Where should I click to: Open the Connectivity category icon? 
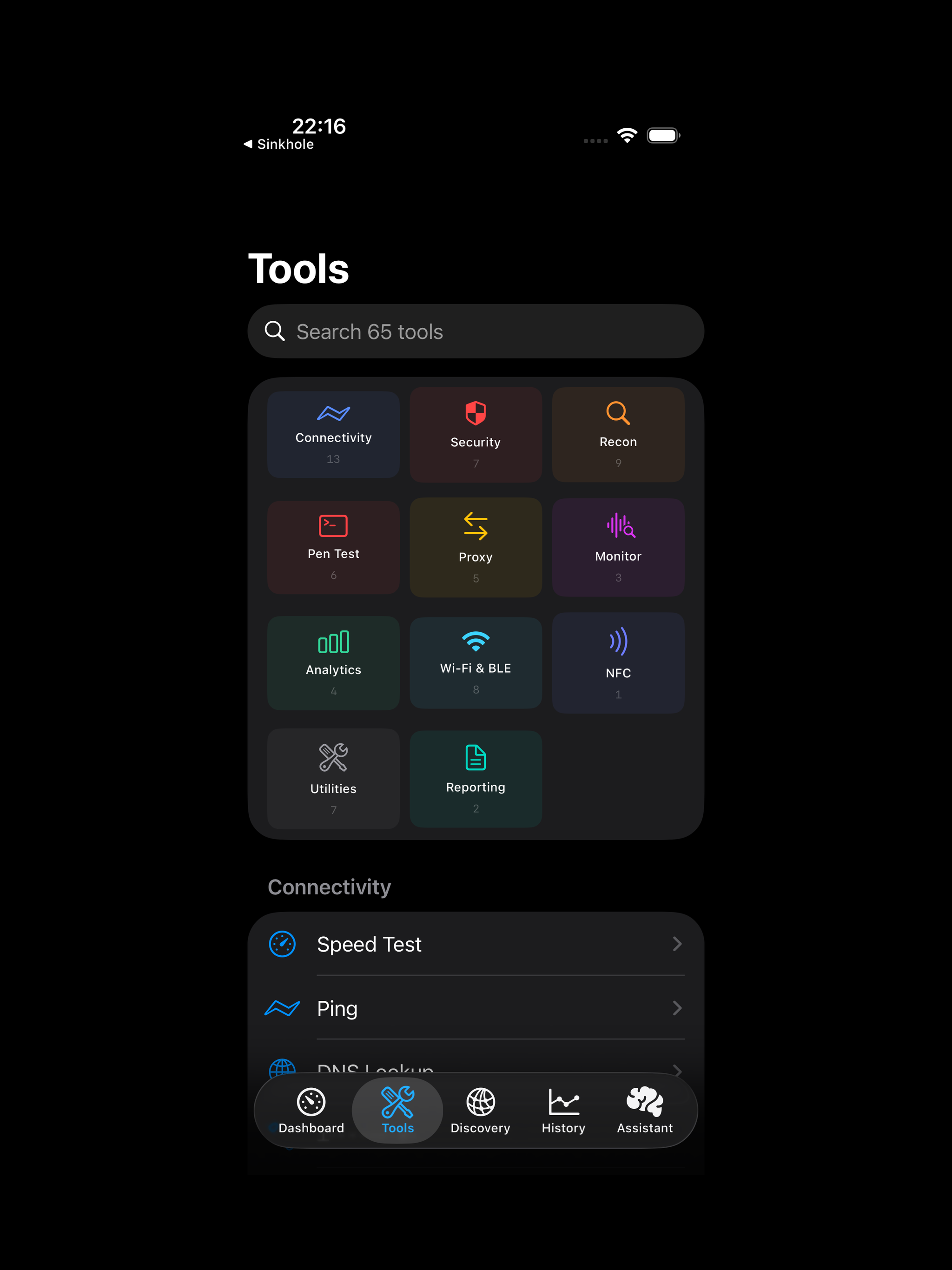click(x=333, y=413)
